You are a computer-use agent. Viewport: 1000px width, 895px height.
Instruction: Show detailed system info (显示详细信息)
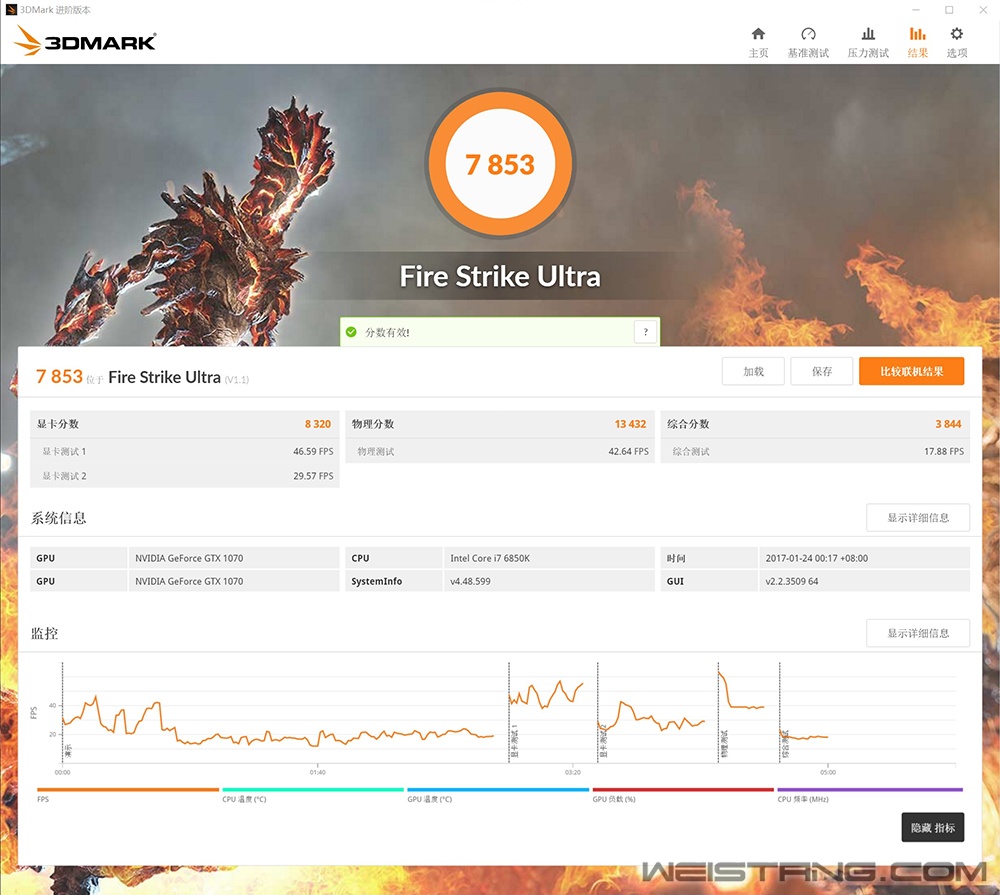918,517
